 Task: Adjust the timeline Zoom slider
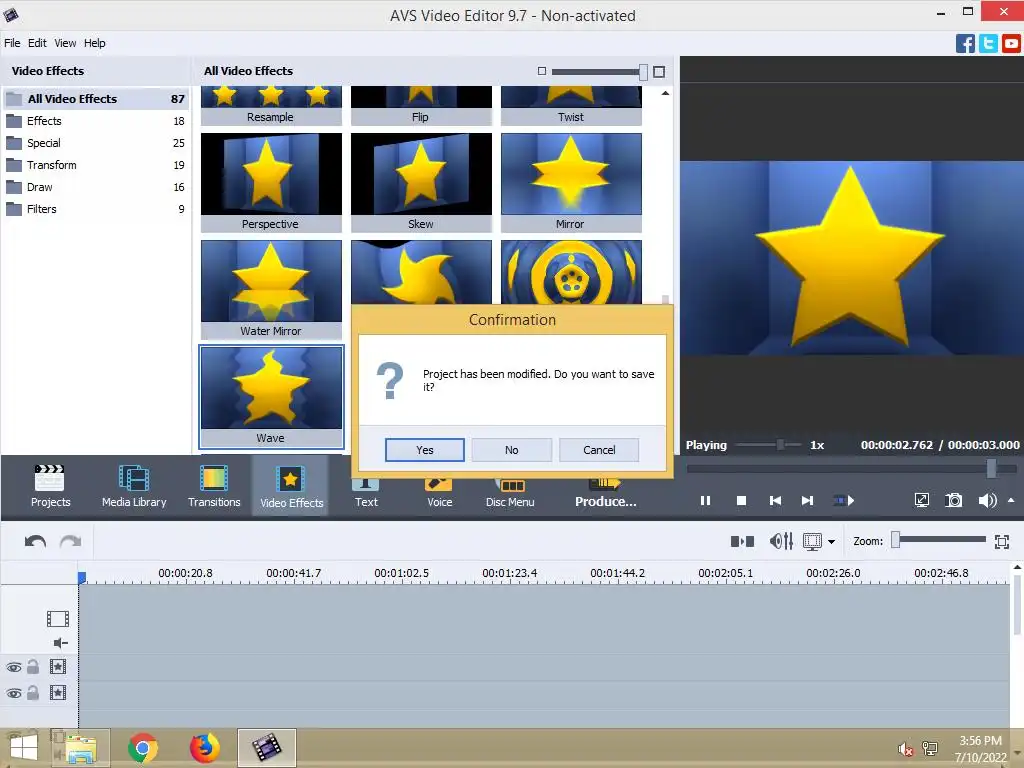(939, 539)
